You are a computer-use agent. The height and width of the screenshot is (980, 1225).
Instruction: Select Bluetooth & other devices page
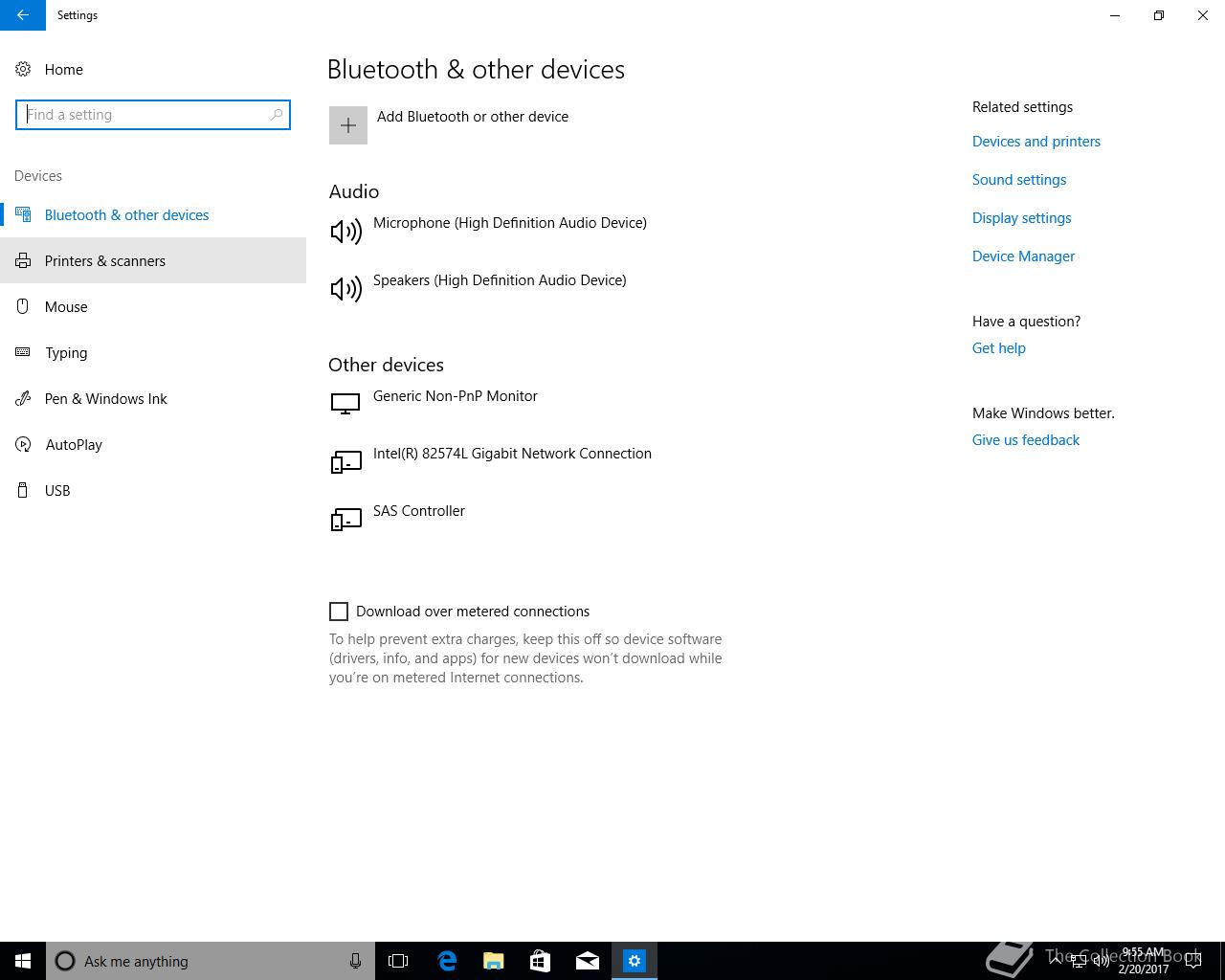[x=153, y=214]
